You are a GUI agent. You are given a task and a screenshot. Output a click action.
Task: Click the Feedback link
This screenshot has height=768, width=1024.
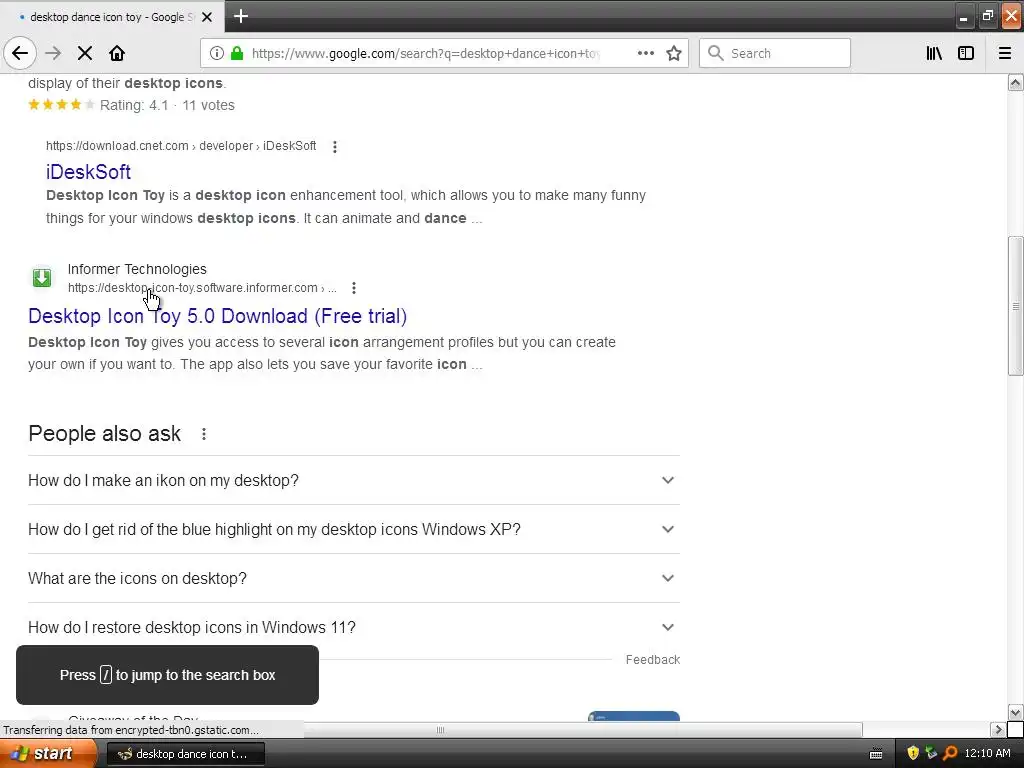pos(652,660)
